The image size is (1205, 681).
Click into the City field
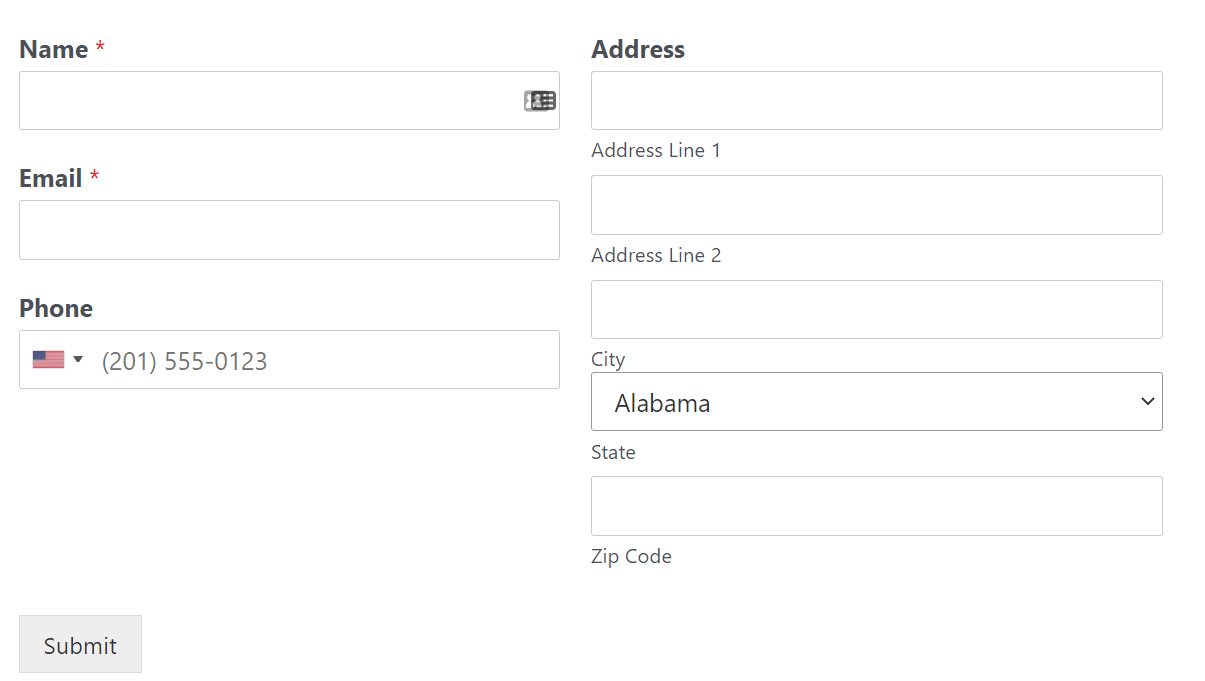click(876, 309)
